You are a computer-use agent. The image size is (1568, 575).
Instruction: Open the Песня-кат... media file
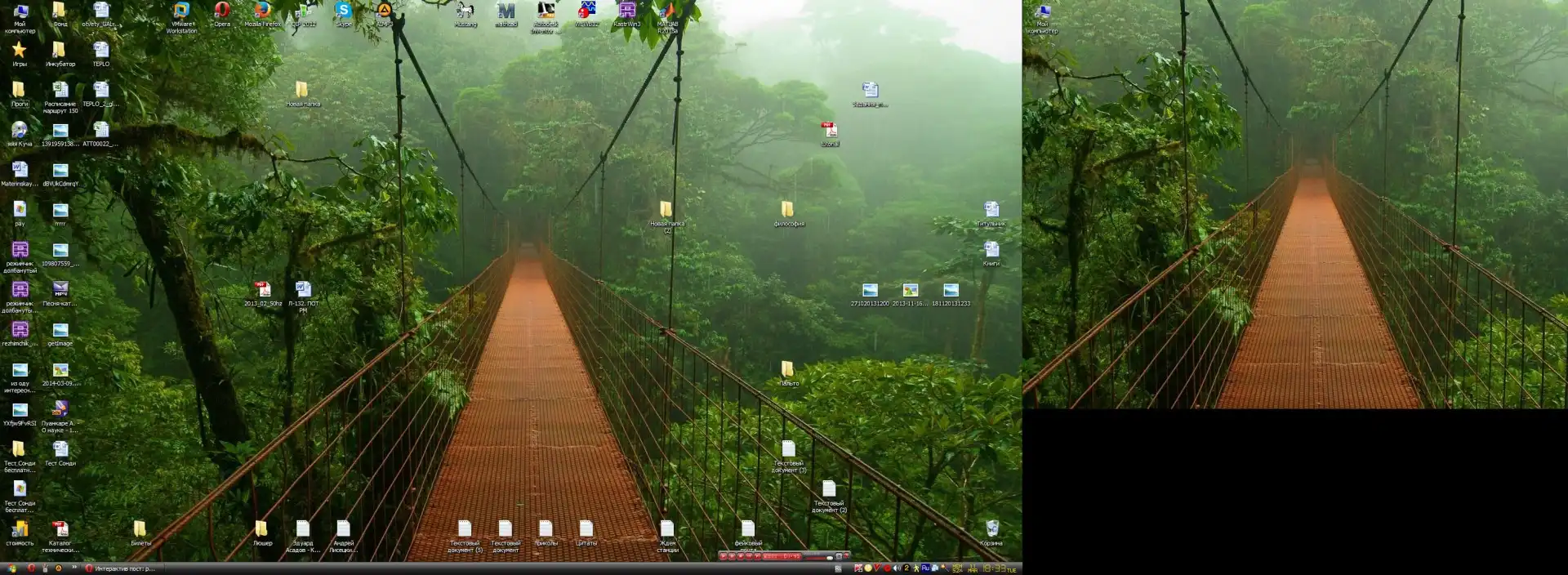click(x=60, y=294)
